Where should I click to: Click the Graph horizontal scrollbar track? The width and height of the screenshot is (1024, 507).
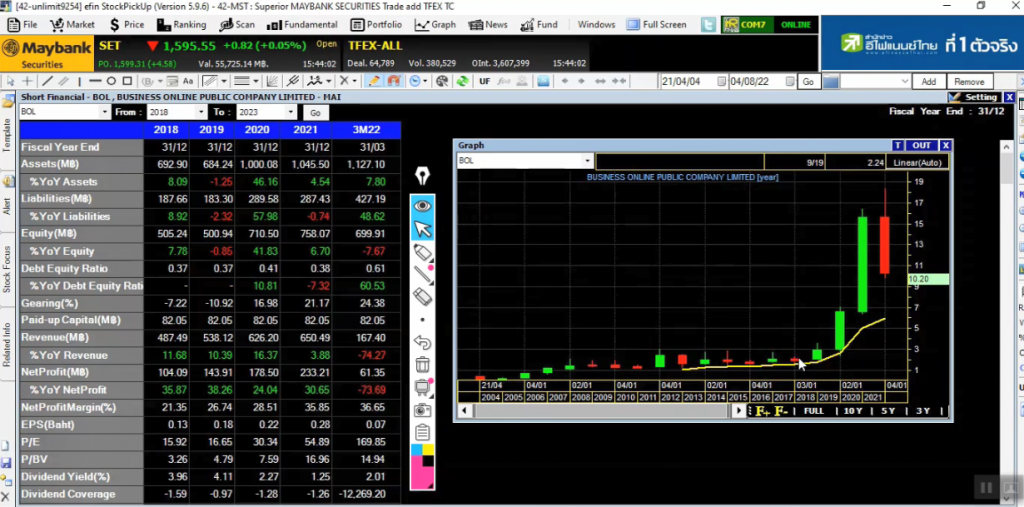click(601, 411)
